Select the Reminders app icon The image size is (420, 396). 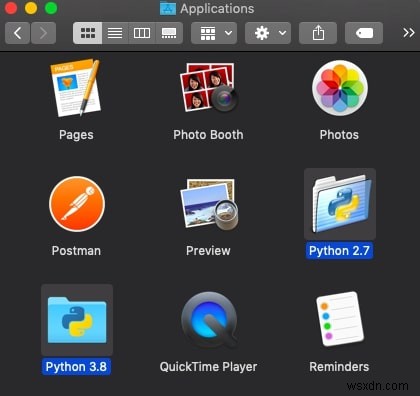340,319
